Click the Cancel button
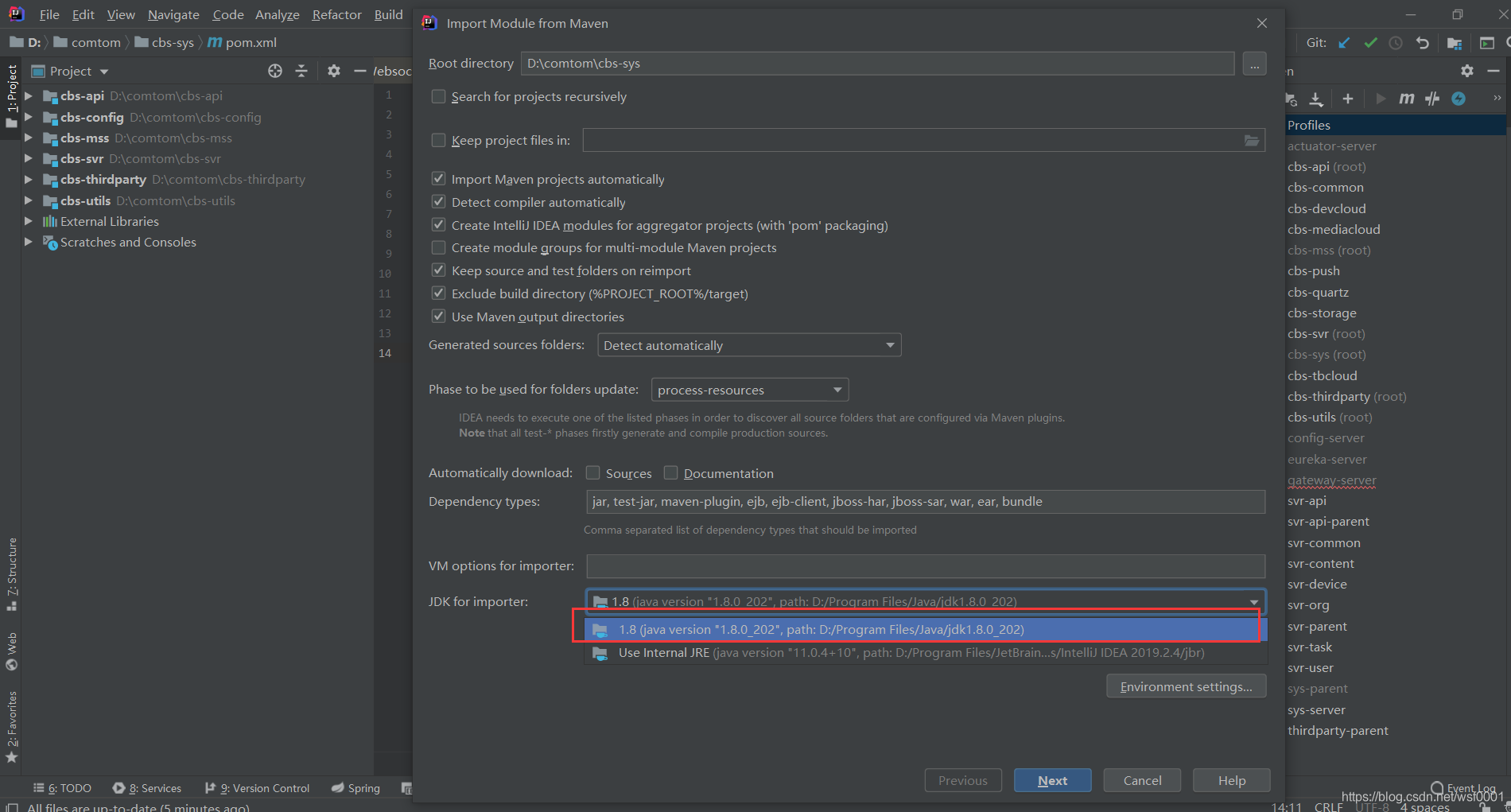 click(x=1142, y=780)
